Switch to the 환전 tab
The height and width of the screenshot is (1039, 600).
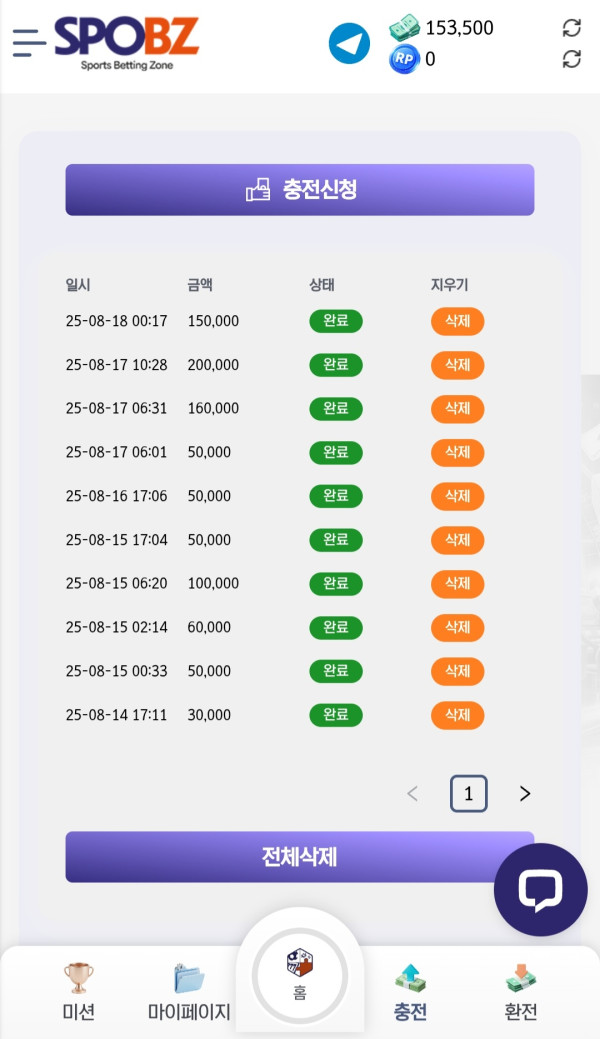[520, 992]
